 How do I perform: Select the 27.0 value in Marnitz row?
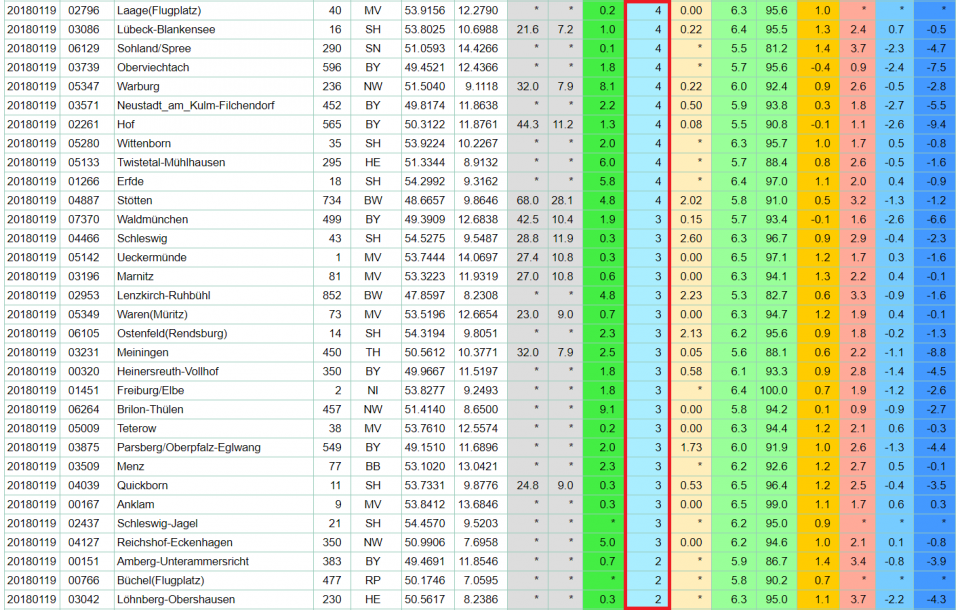[527, 276]
